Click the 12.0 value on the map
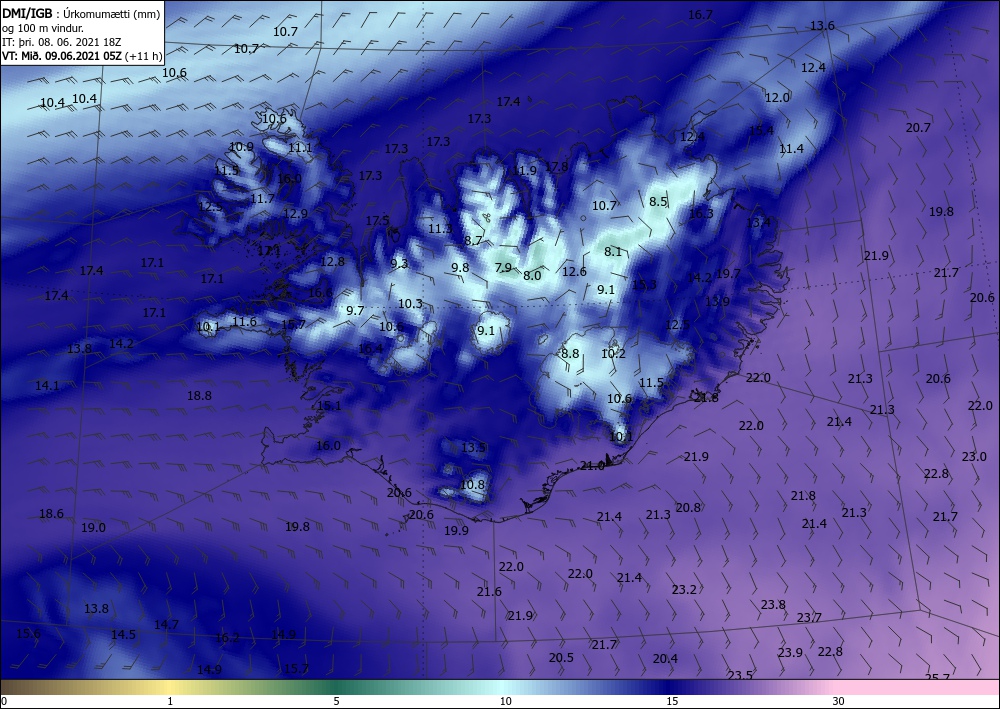The image size is (1000, 709). click(777, 98)
